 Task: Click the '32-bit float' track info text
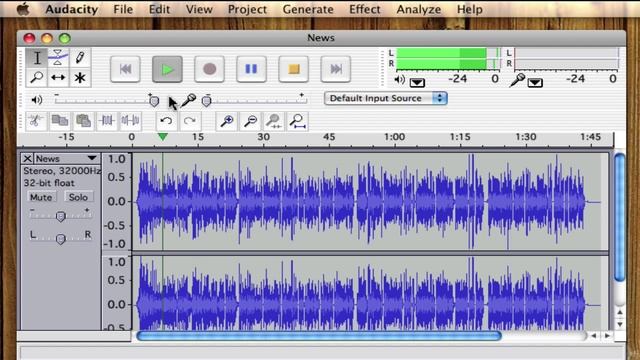[49, 183]
